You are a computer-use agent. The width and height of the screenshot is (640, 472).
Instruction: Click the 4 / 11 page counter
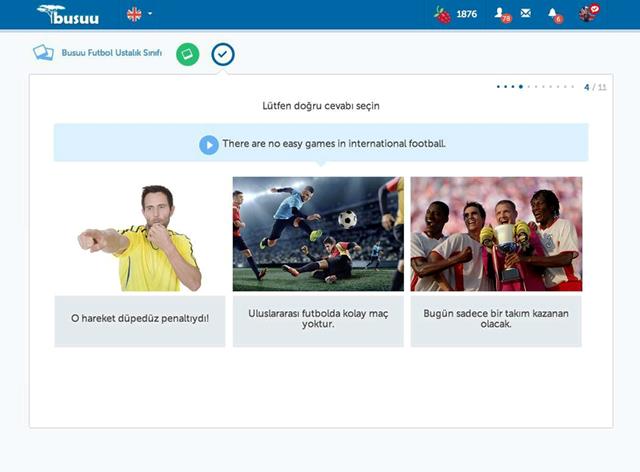point(595,87)
